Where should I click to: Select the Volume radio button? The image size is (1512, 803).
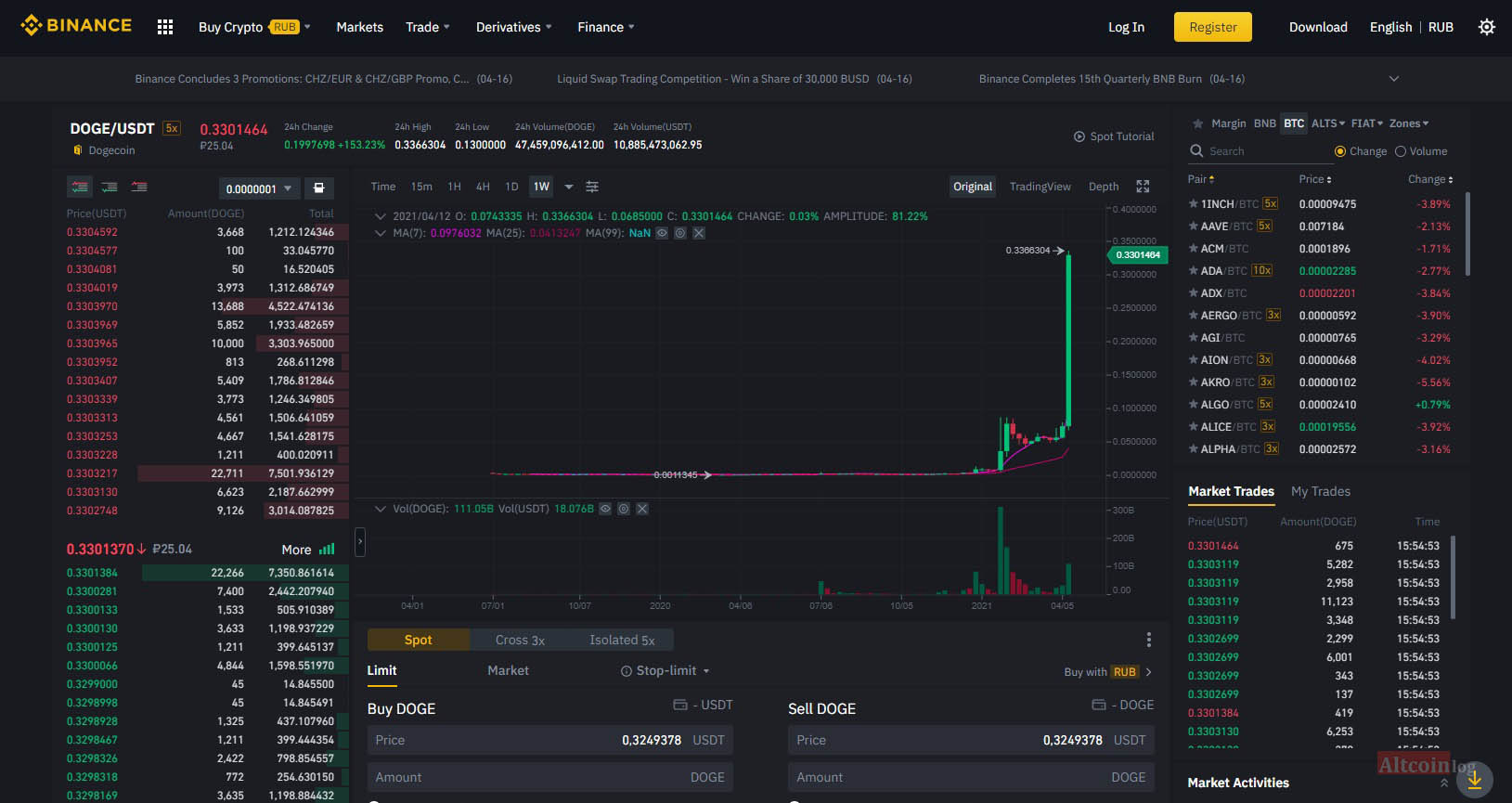pyautogui.click(x=1400, y=151)
